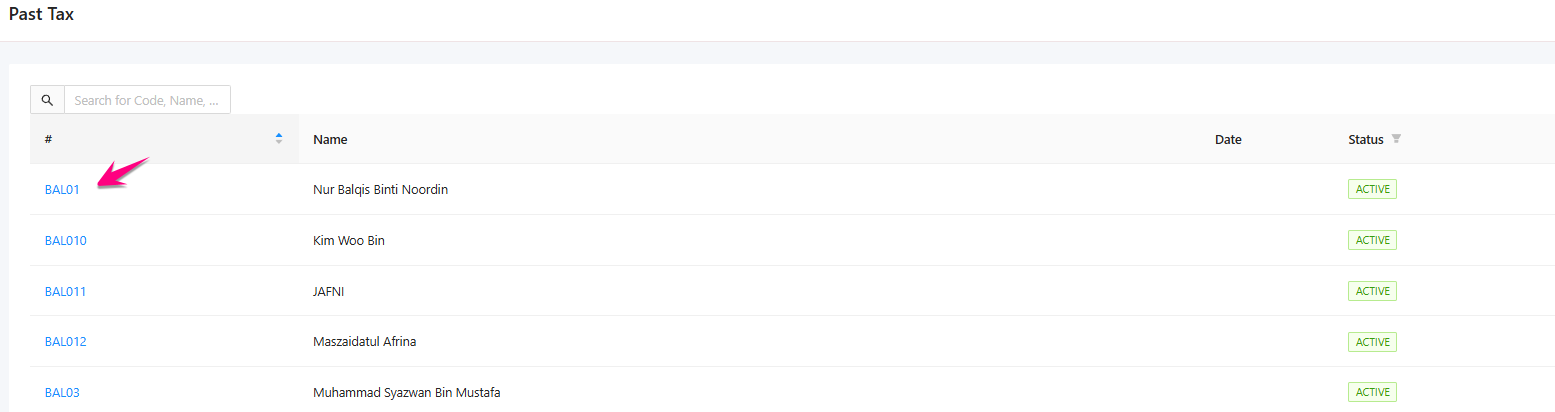
Task: Click the magnifier search icon button
Action: 47,100
